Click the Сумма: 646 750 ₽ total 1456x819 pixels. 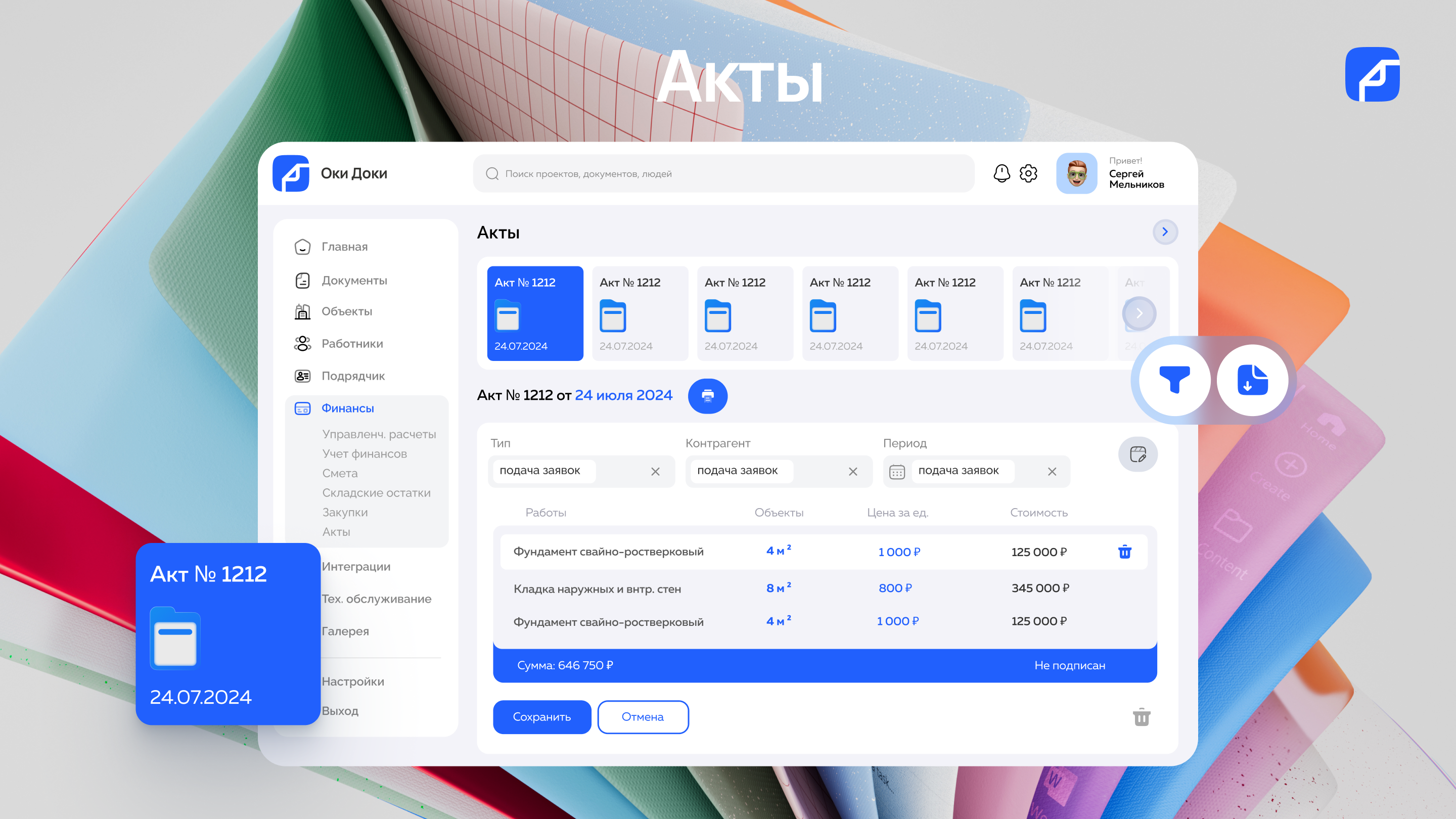click(x=565, y=666)
